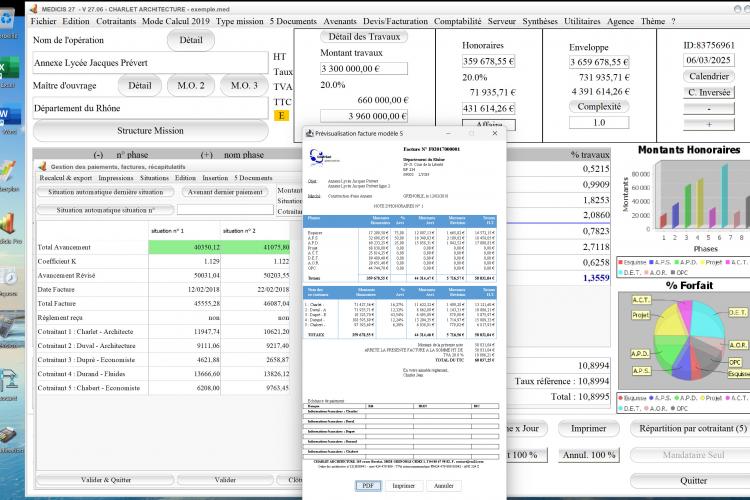Click the Valider & Quitter button

[106, 479]
